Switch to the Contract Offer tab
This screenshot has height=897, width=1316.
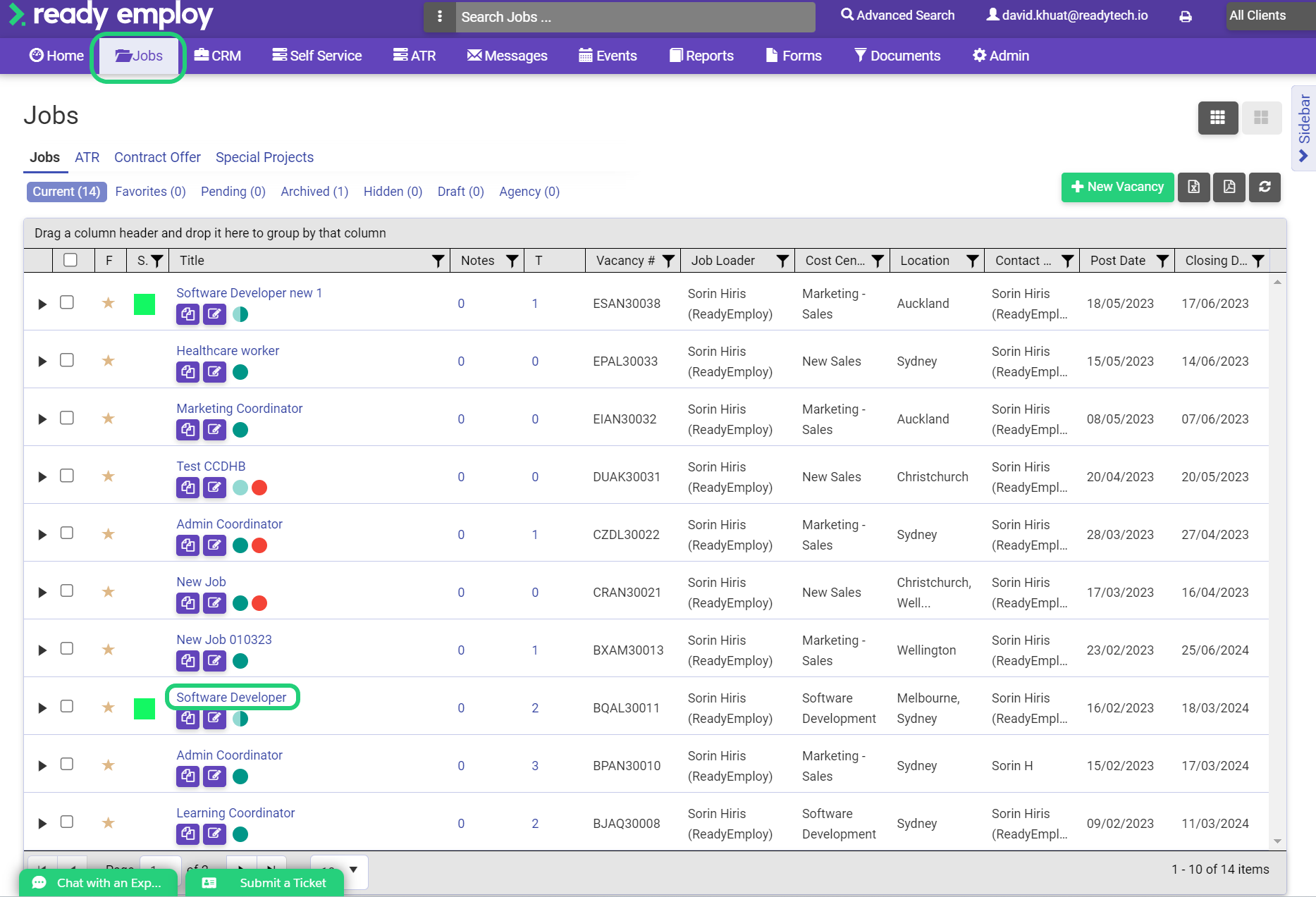(157, 157)
